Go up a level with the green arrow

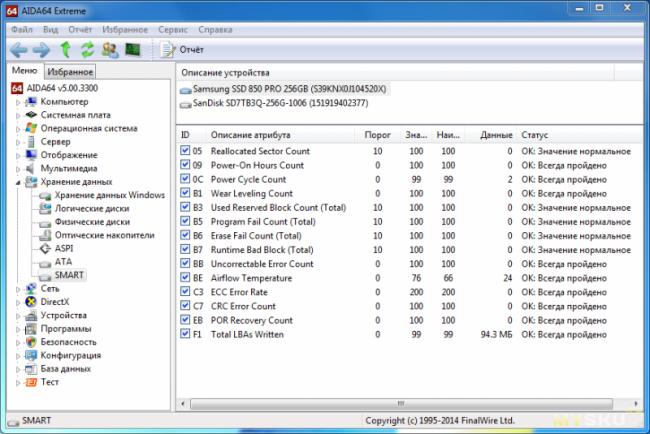[x=65, y=50]
